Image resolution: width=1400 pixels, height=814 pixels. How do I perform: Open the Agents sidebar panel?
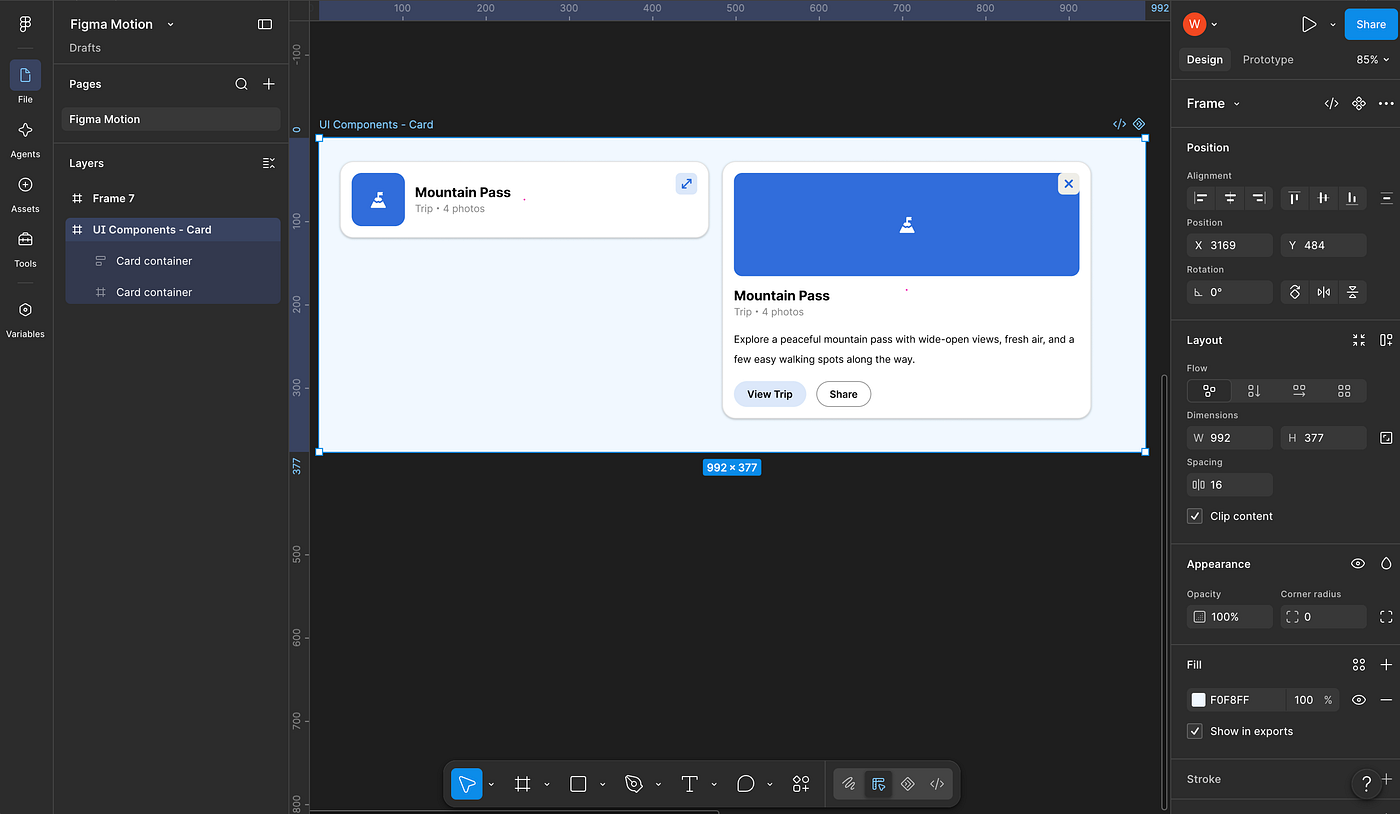point(25,138)
